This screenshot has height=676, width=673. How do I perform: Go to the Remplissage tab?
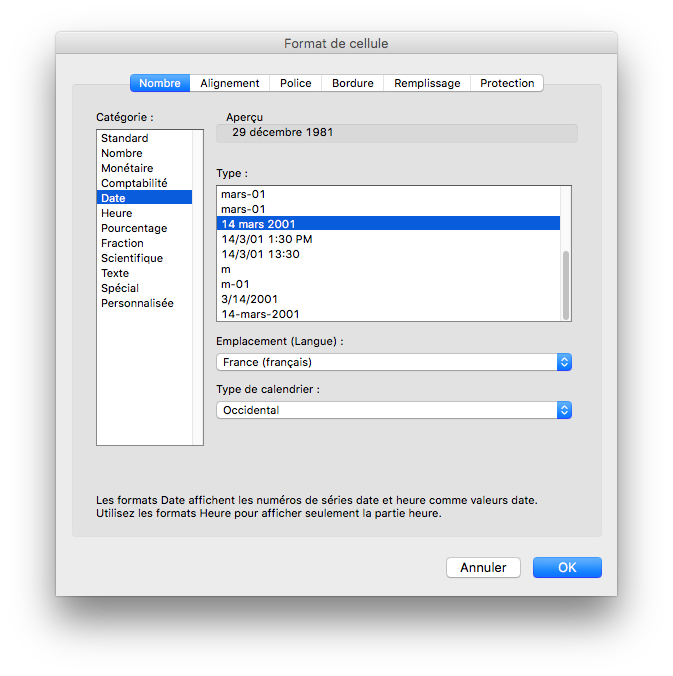coord(427,83)
